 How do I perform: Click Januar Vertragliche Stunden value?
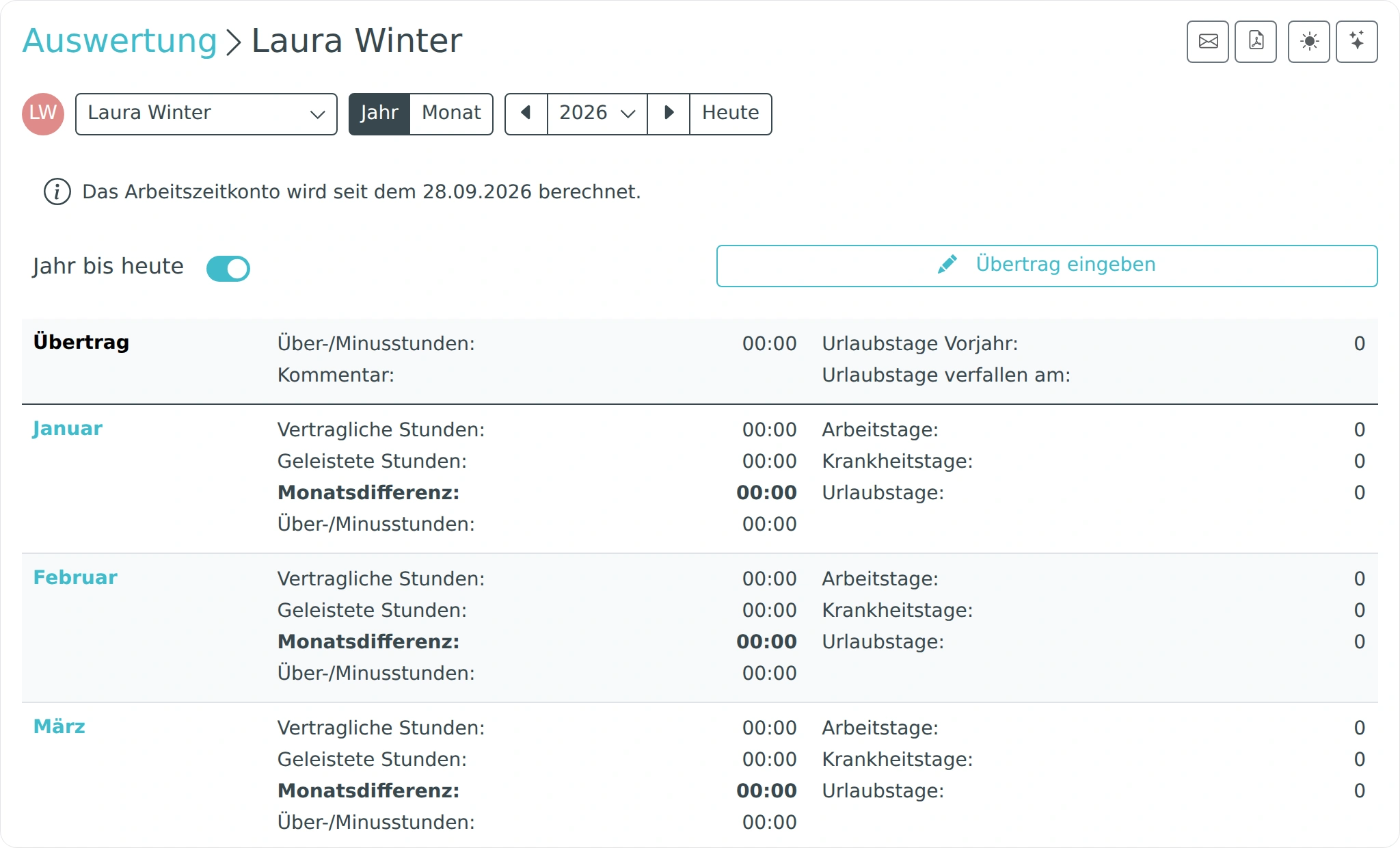tap(770, 430)
